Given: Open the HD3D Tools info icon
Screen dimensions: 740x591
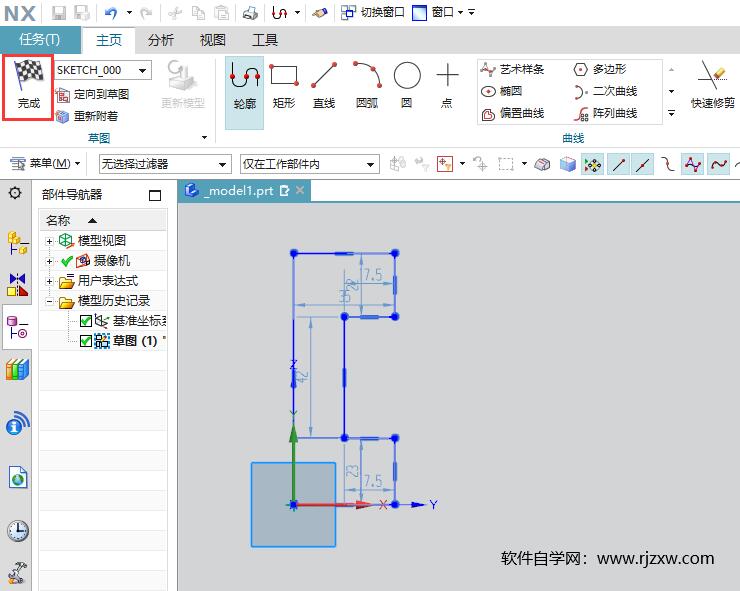Looking at the screenshot, I should pos(17,423).
